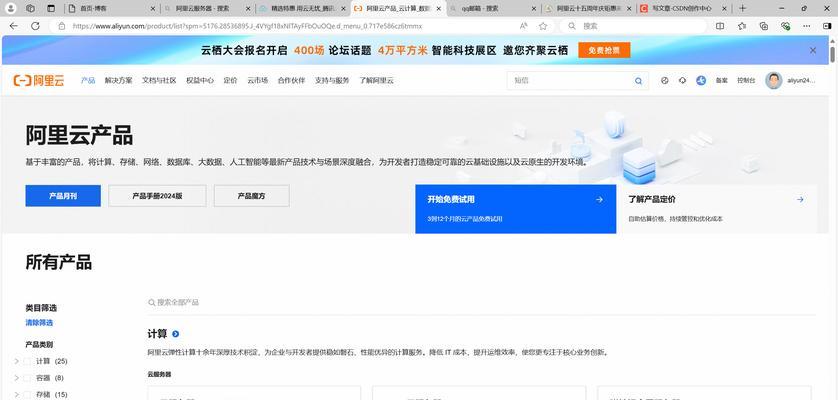The height and width of the screenshot is (400, 838).
Task: Click the 搜索全部产品 search field
Action: point(481,303)
